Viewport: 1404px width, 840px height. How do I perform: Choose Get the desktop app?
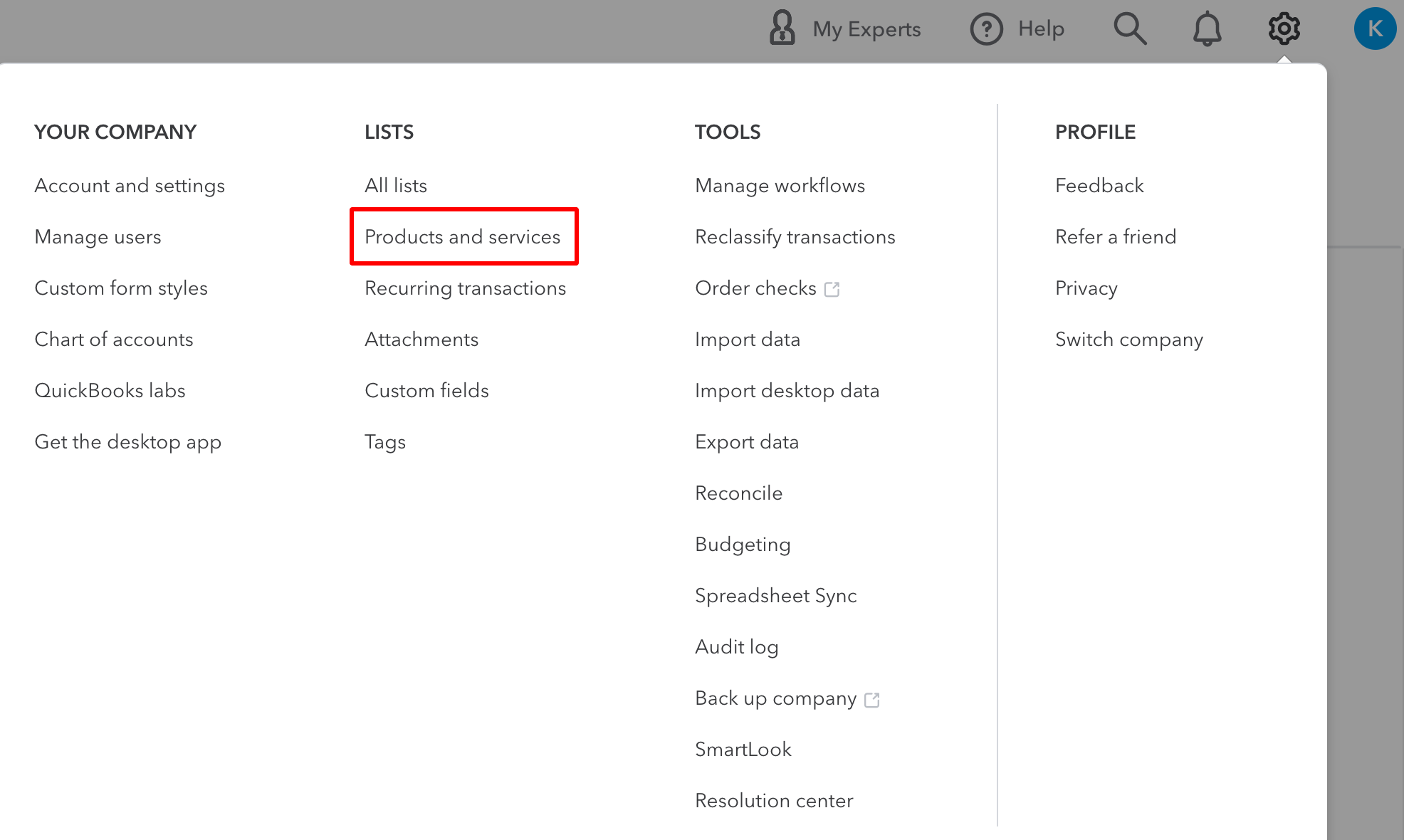pos(128,442)
